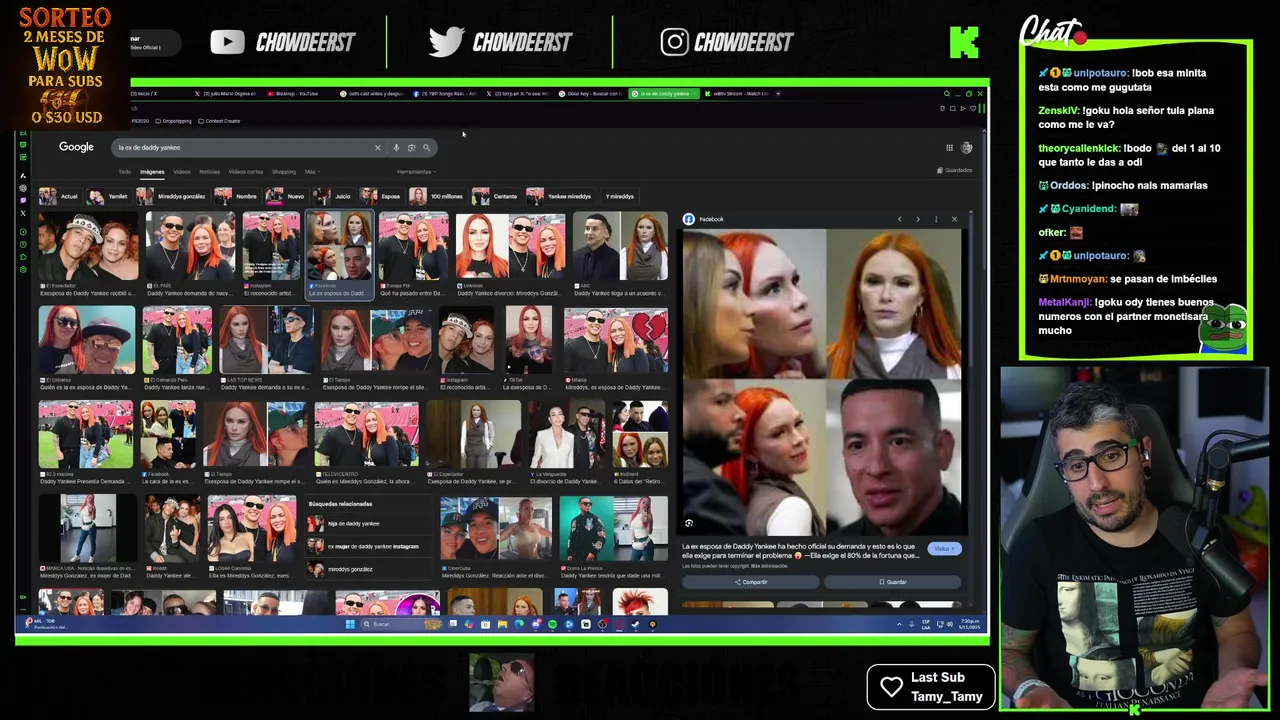Select the Nuevo filter chip
This screenshot has width=1280, height=720.
286,196
